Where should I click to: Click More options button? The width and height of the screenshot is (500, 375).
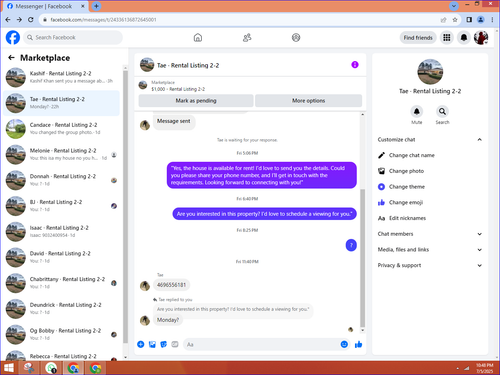click(x=308, y=101)
